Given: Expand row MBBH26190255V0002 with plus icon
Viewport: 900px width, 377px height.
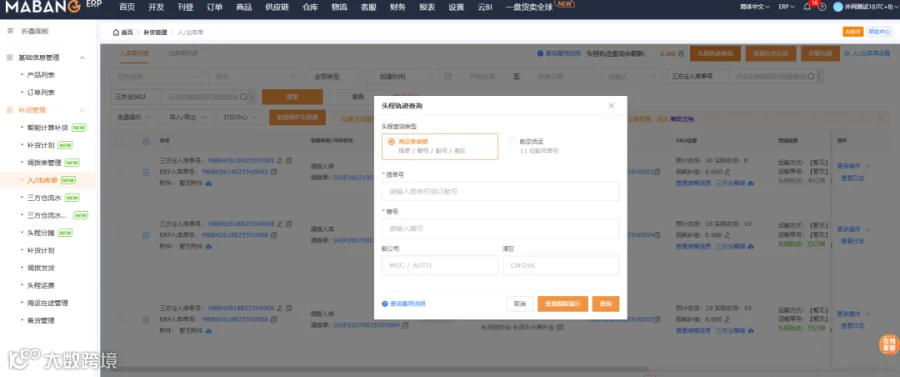Looking at the screenshot, I should 146,172.
